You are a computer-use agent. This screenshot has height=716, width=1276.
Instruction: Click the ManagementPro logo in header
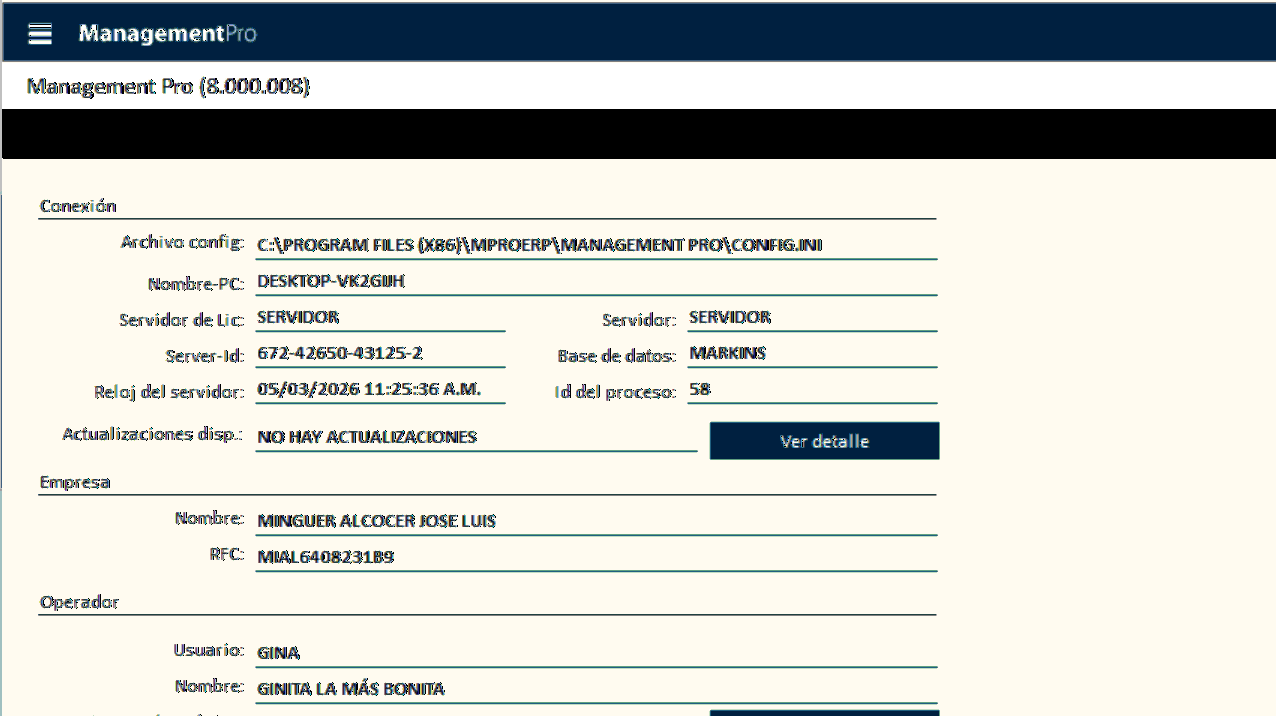167,34
